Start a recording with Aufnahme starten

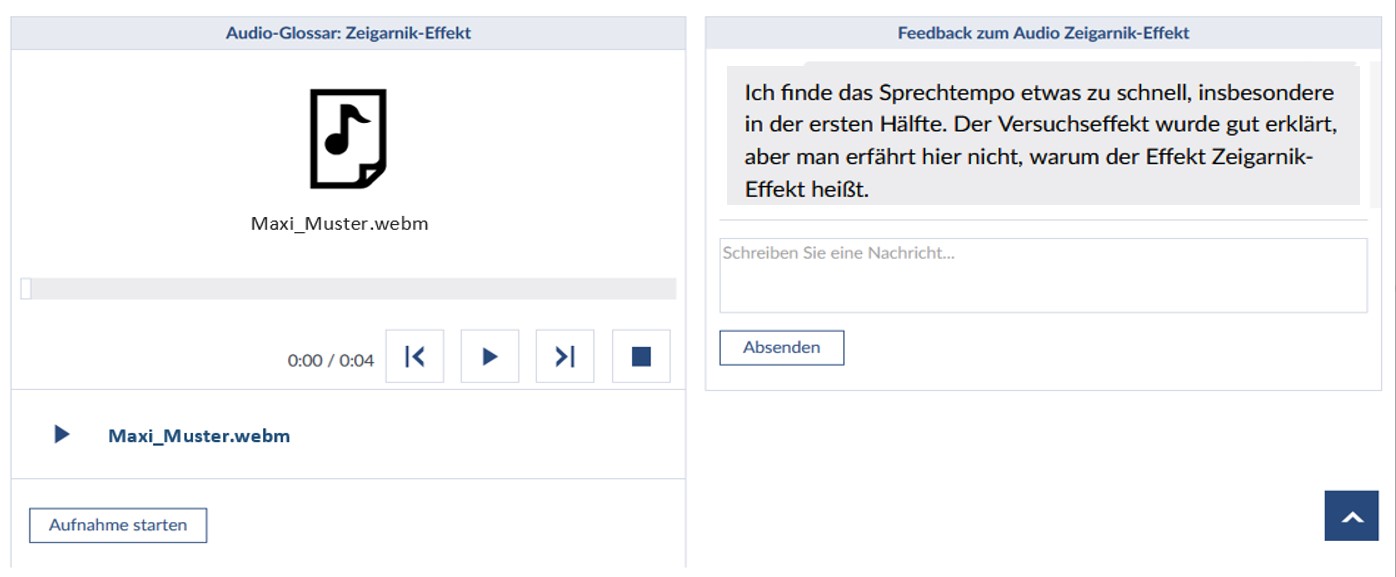pos(118,525)
